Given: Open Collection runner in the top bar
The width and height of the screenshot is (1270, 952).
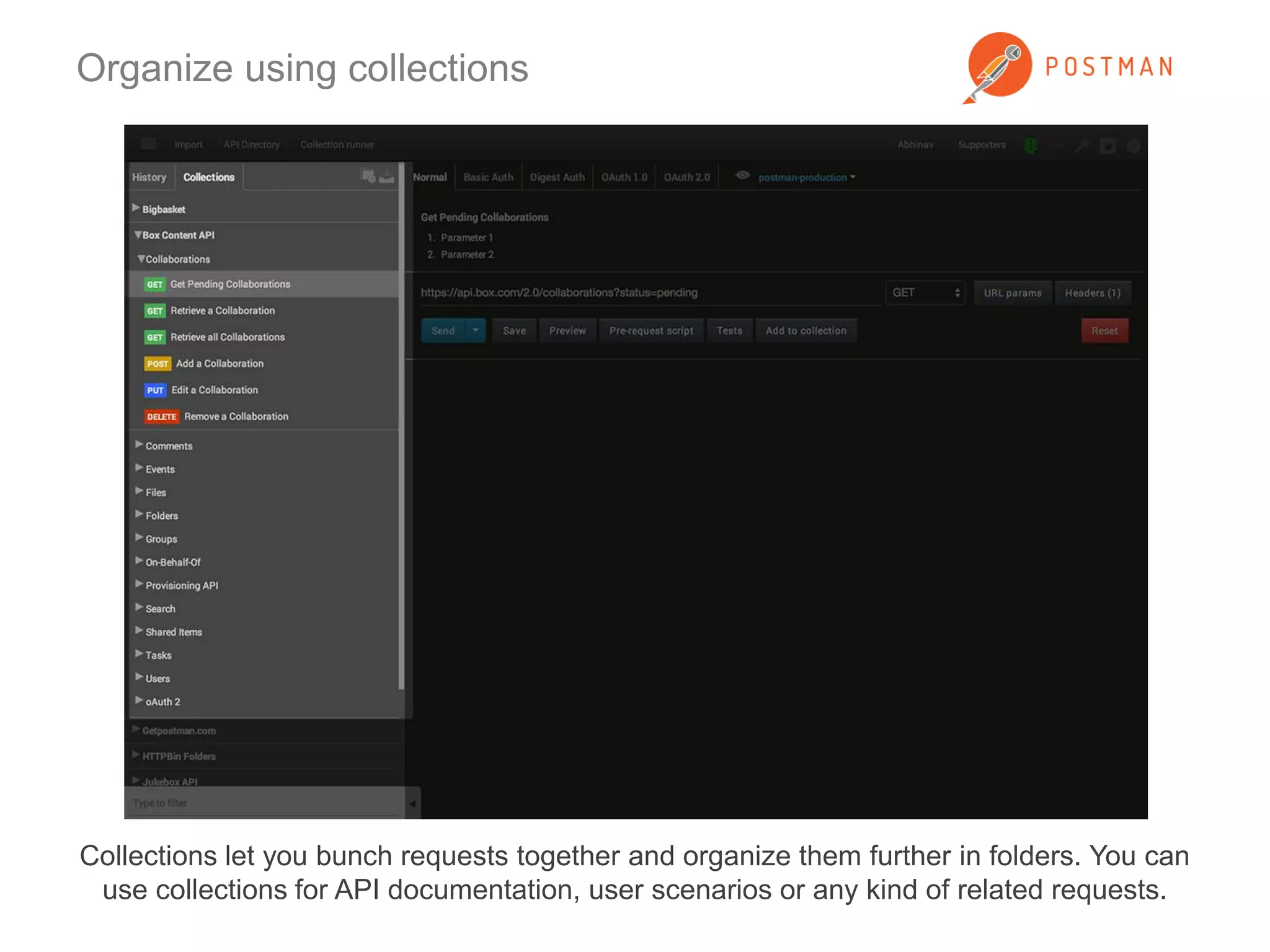Looking at the screenshot, I should pos(337,144).
